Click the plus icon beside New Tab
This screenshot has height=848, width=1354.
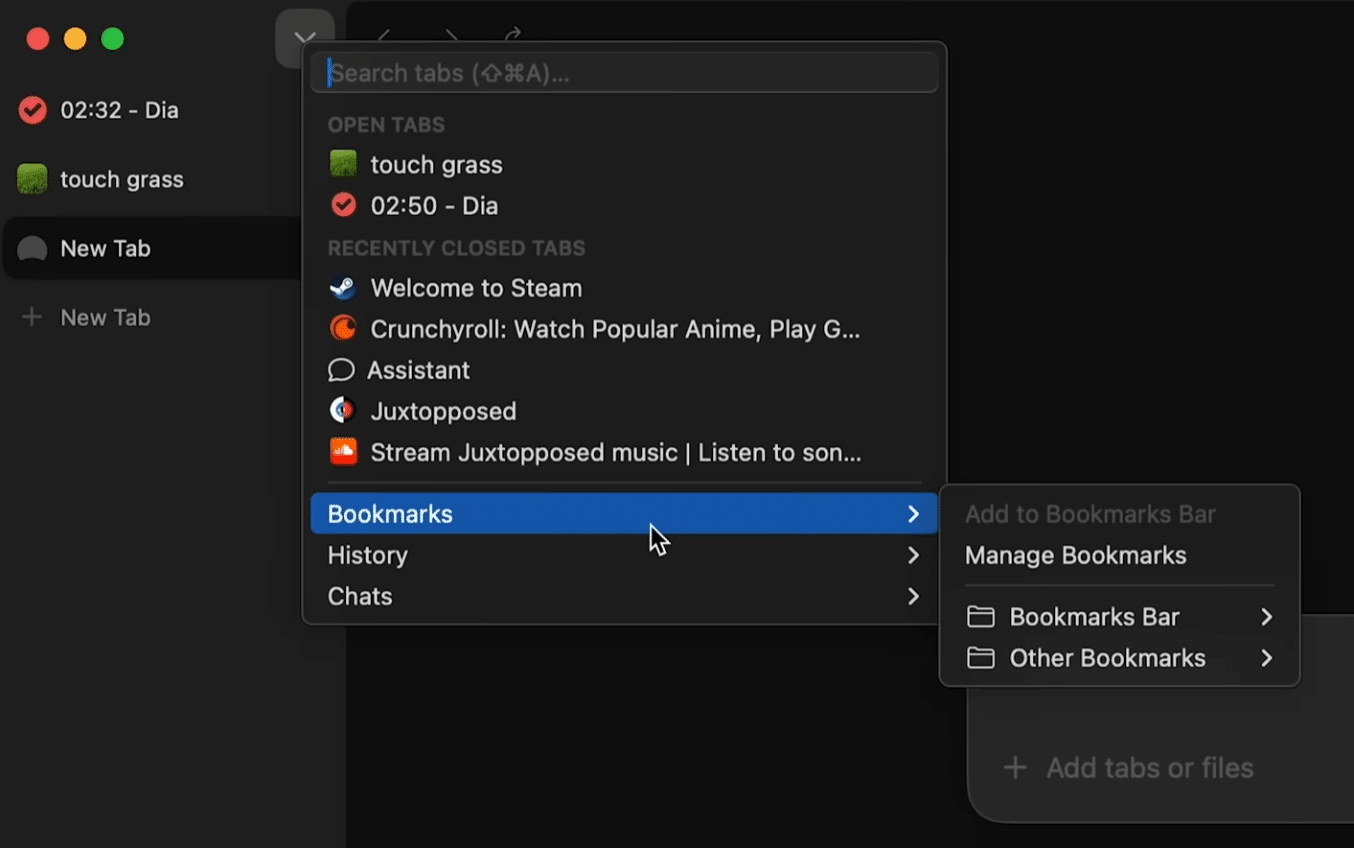(x=32, y=317)
